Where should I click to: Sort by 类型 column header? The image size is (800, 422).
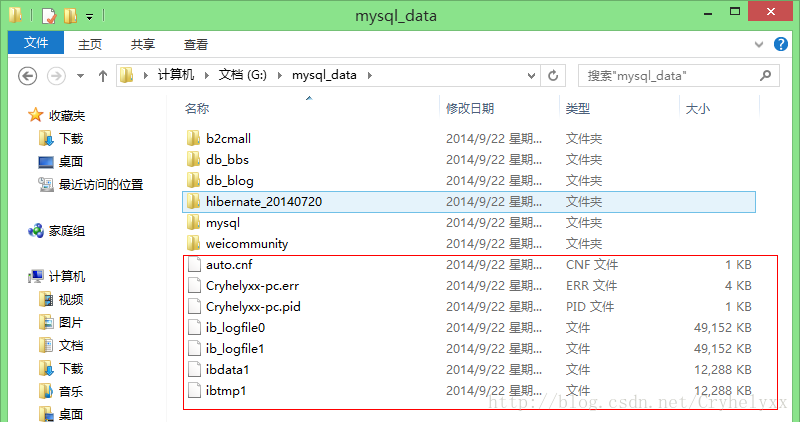(578, 108)
